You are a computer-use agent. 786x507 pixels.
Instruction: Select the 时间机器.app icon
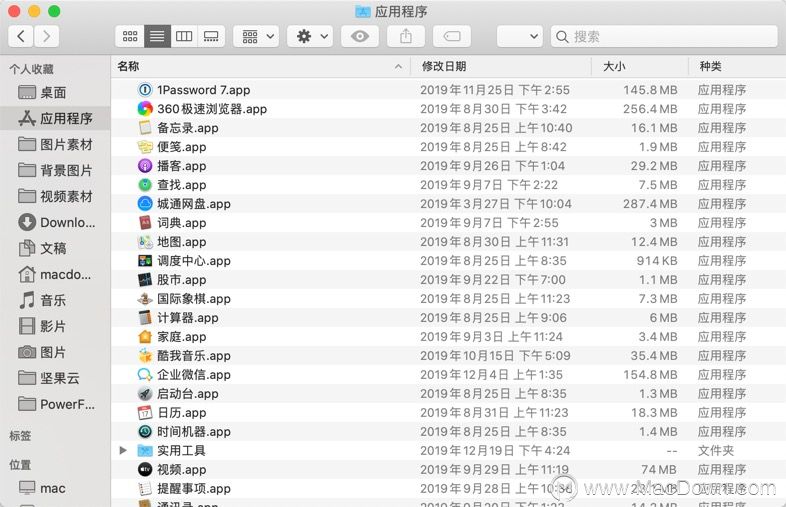(x=145, y=431)
